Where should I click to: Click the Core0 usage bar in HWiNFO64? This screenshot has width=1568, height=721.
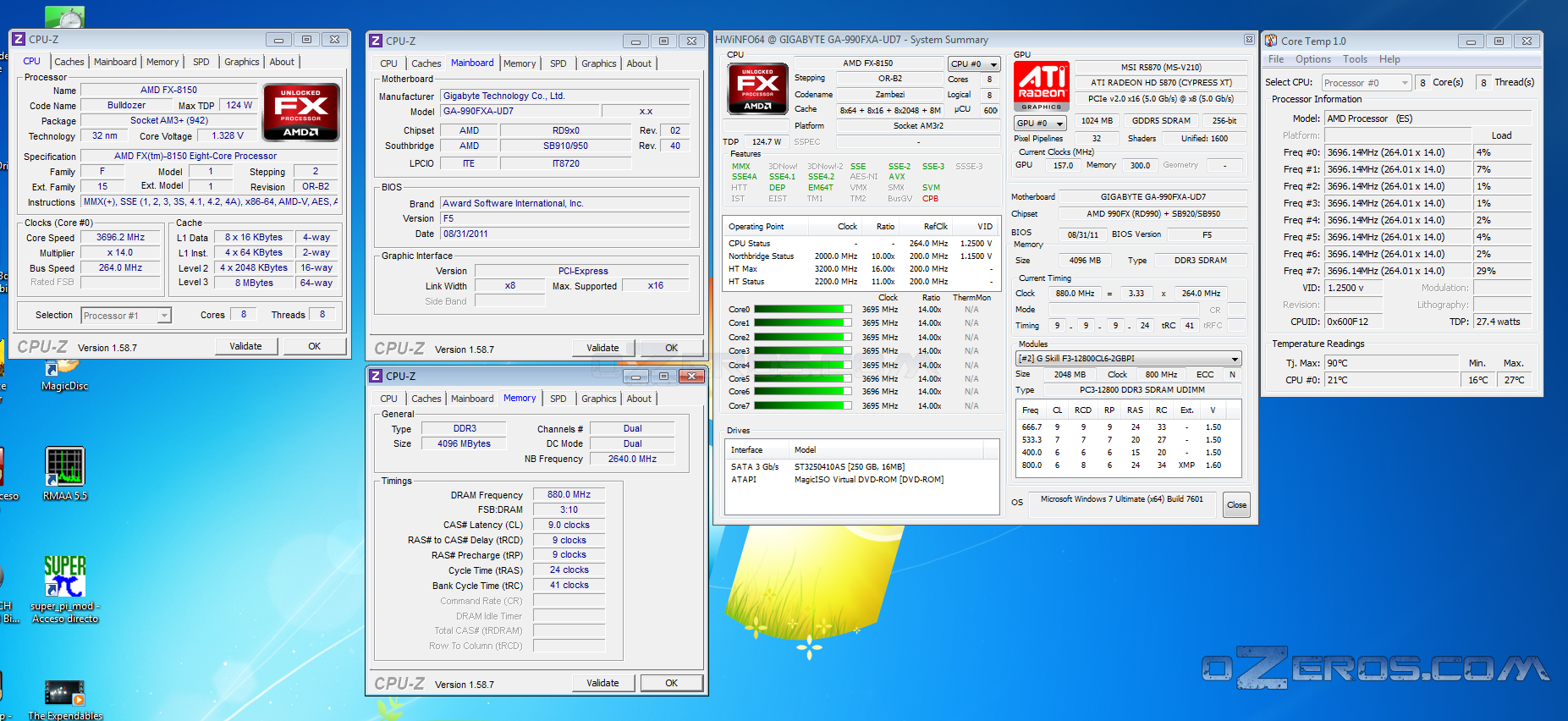[803, 310]
